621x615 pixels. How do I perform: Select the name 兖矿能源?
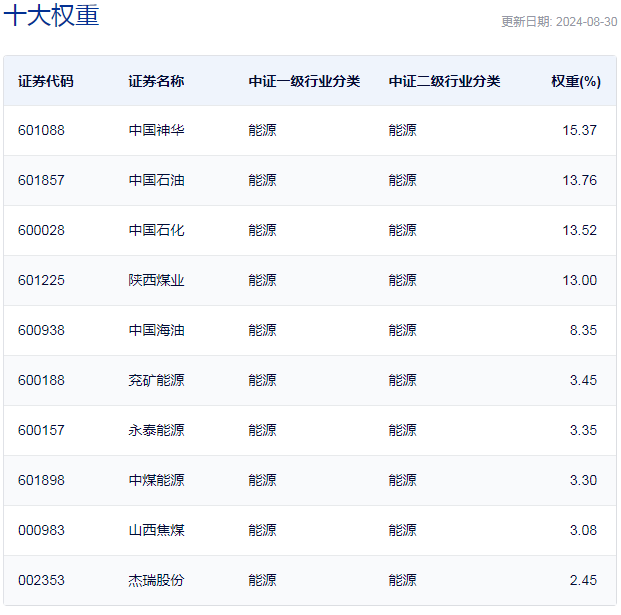coord(156,380)
